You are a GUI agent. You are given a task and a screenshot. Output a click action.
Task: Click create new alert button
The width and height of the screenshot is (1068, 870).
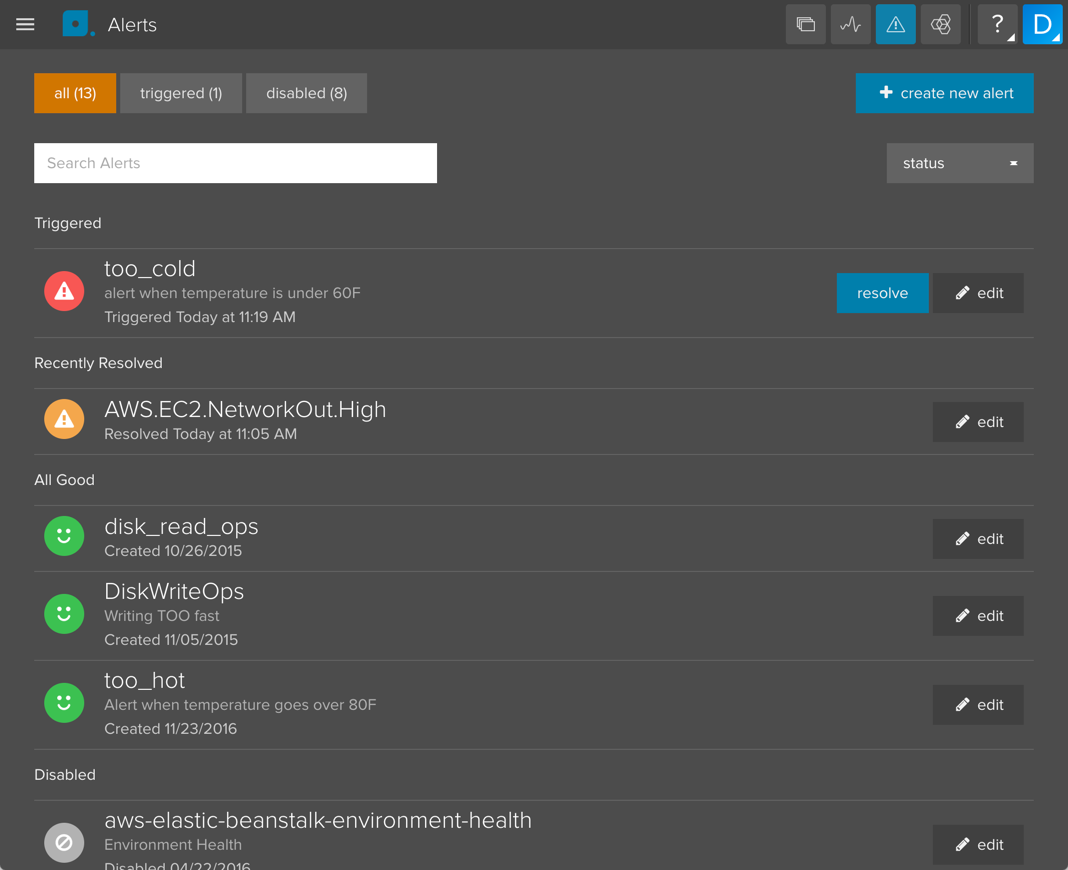tap(944, 93)
